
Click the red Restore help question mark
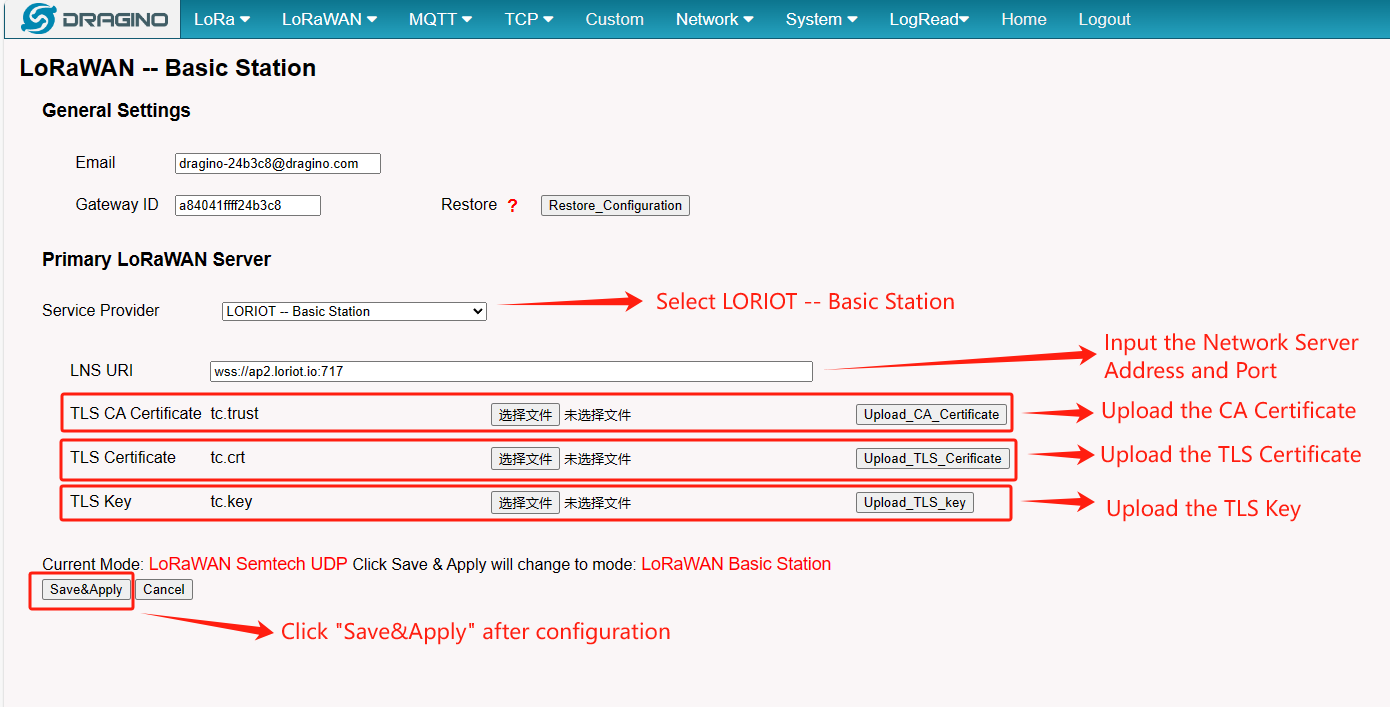[513, 206]
